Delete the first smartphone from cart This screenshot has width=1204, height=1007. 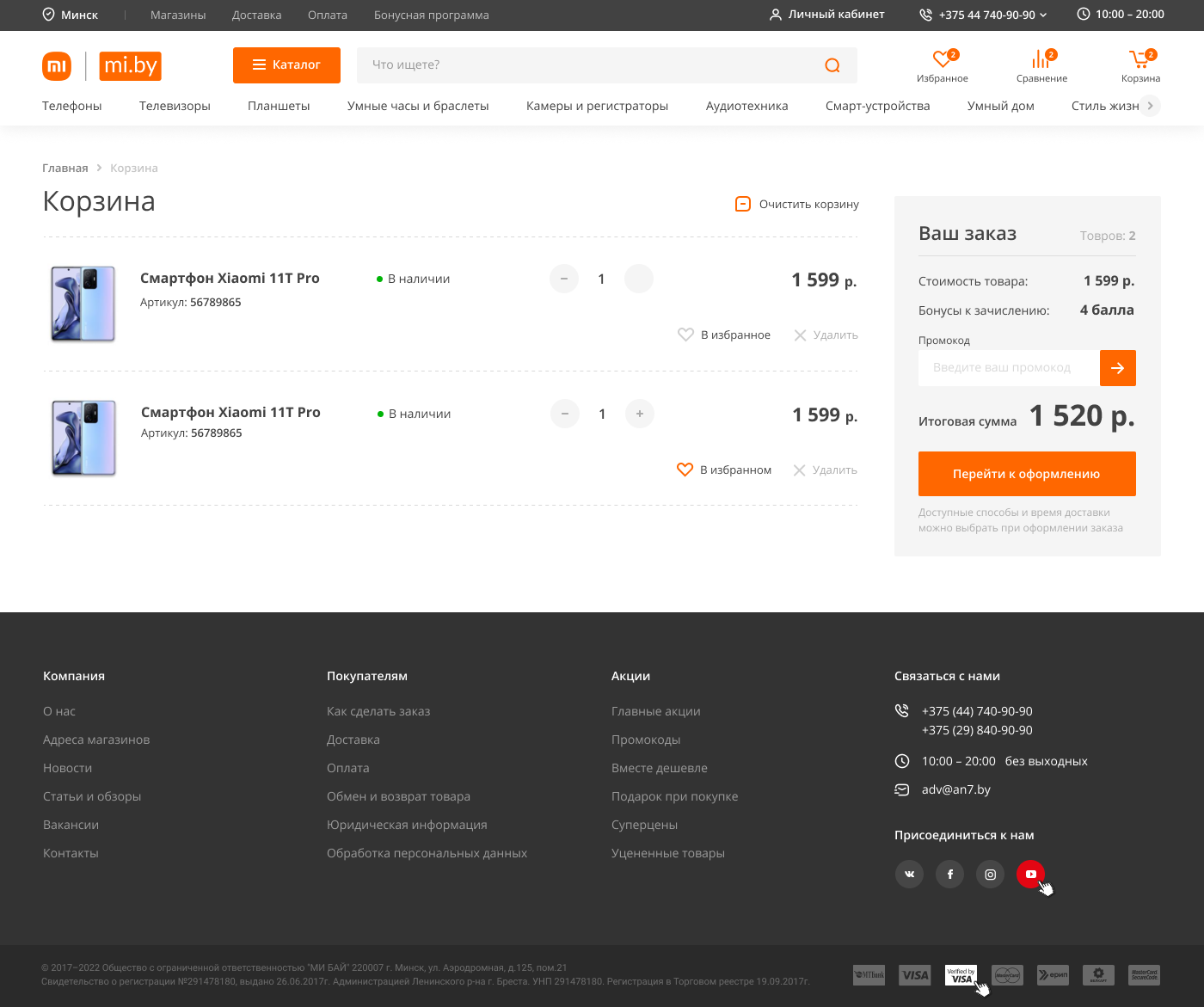(826, 335)
